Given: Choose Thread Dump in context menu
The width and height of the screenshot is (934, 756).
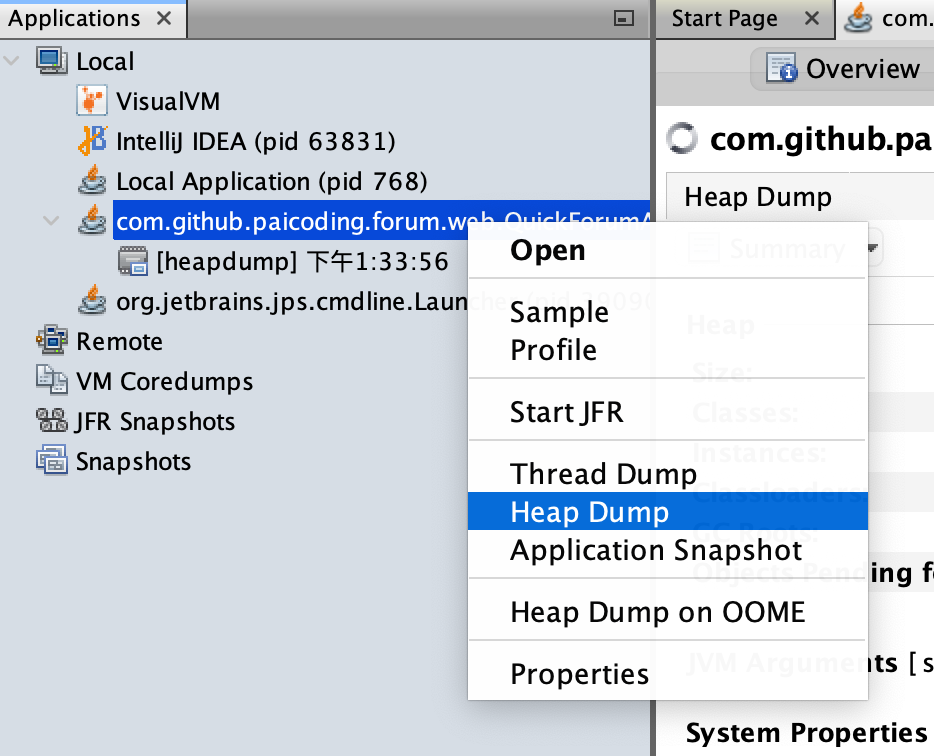Looking at the screenshot, I should (603, 474).
